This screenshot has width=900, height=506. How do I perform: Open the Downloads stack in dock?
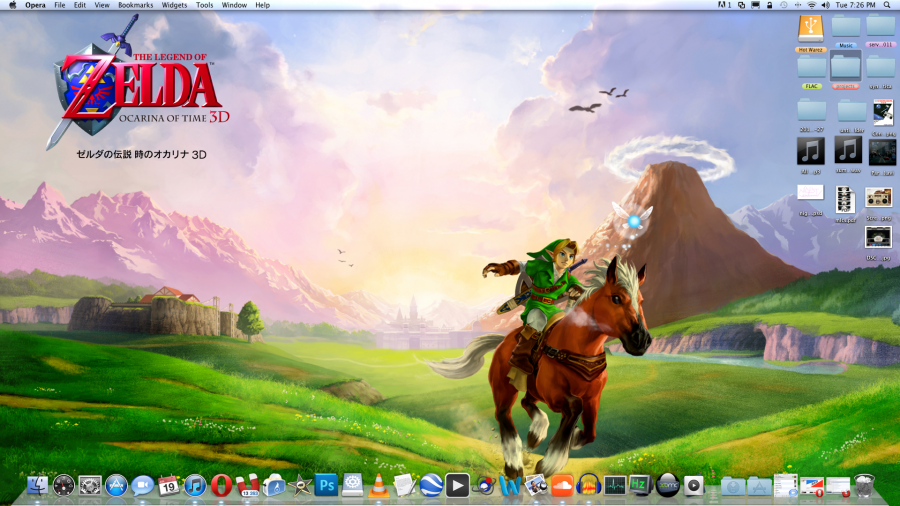coord(732,486)
